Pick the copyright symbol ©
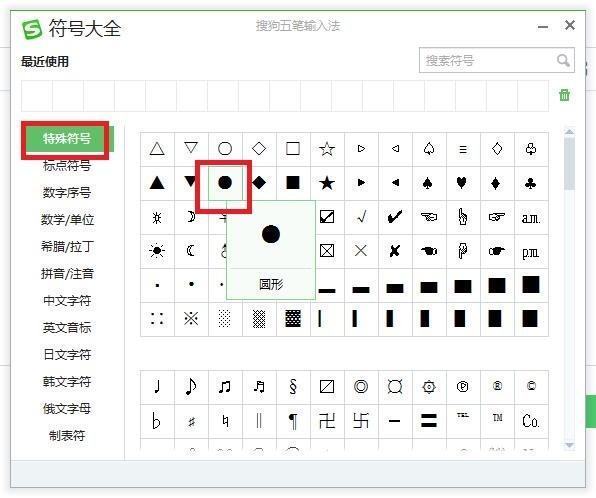This screenshot has height=498, width=596. click(531, 387)
